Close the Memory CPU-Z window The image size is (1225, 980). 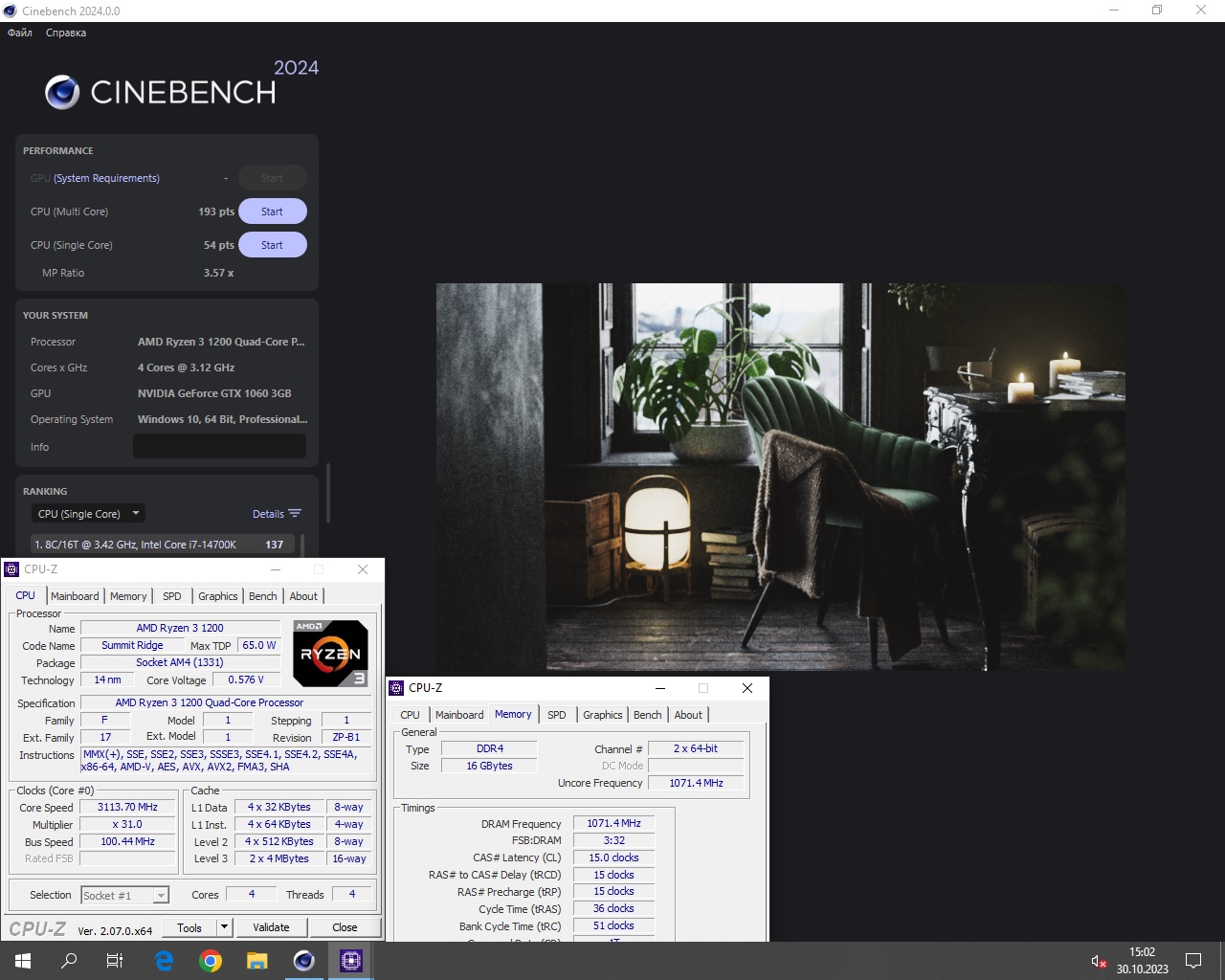click(747, 688)
